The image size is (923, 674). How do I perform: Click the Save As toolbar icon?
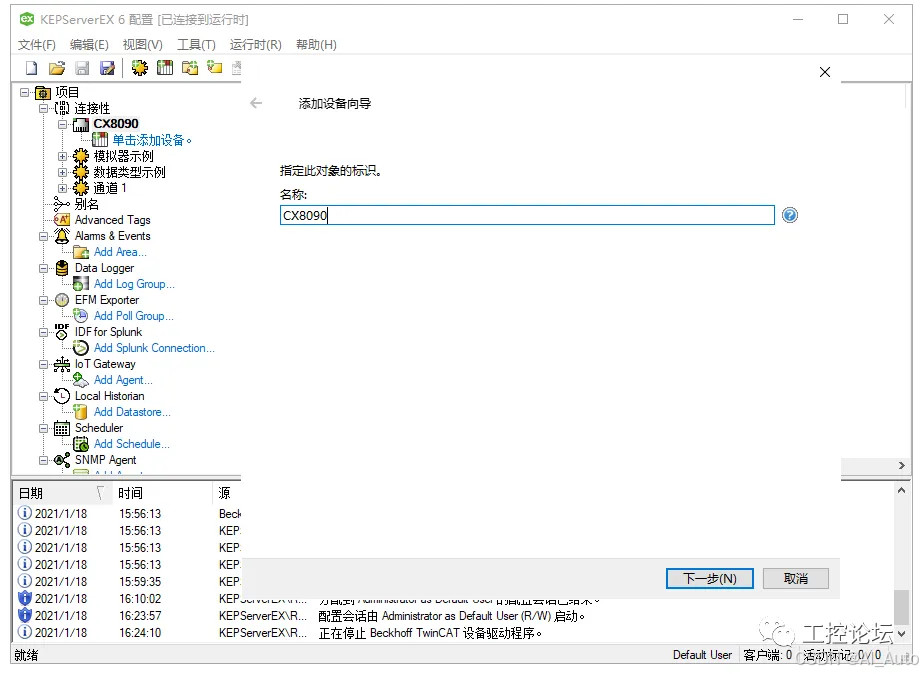[x=107, y=68]
